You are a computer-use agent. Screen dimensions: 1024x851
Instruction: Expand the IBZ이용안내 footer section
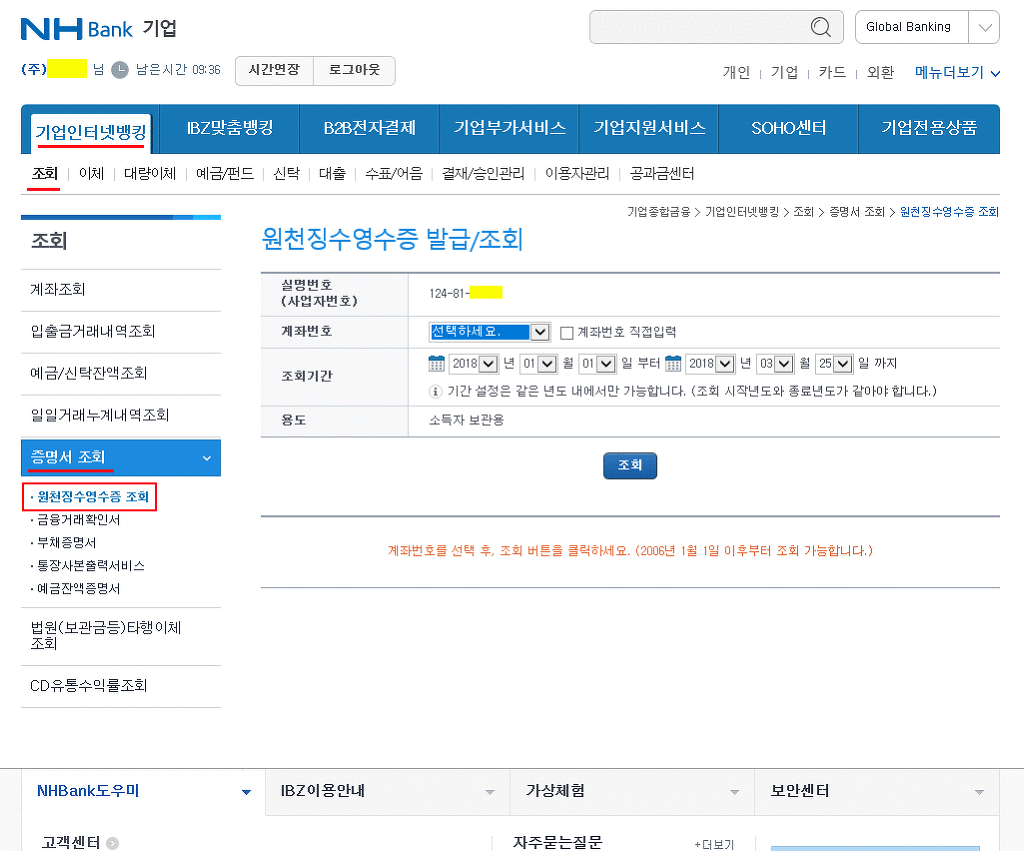point(387,791)
